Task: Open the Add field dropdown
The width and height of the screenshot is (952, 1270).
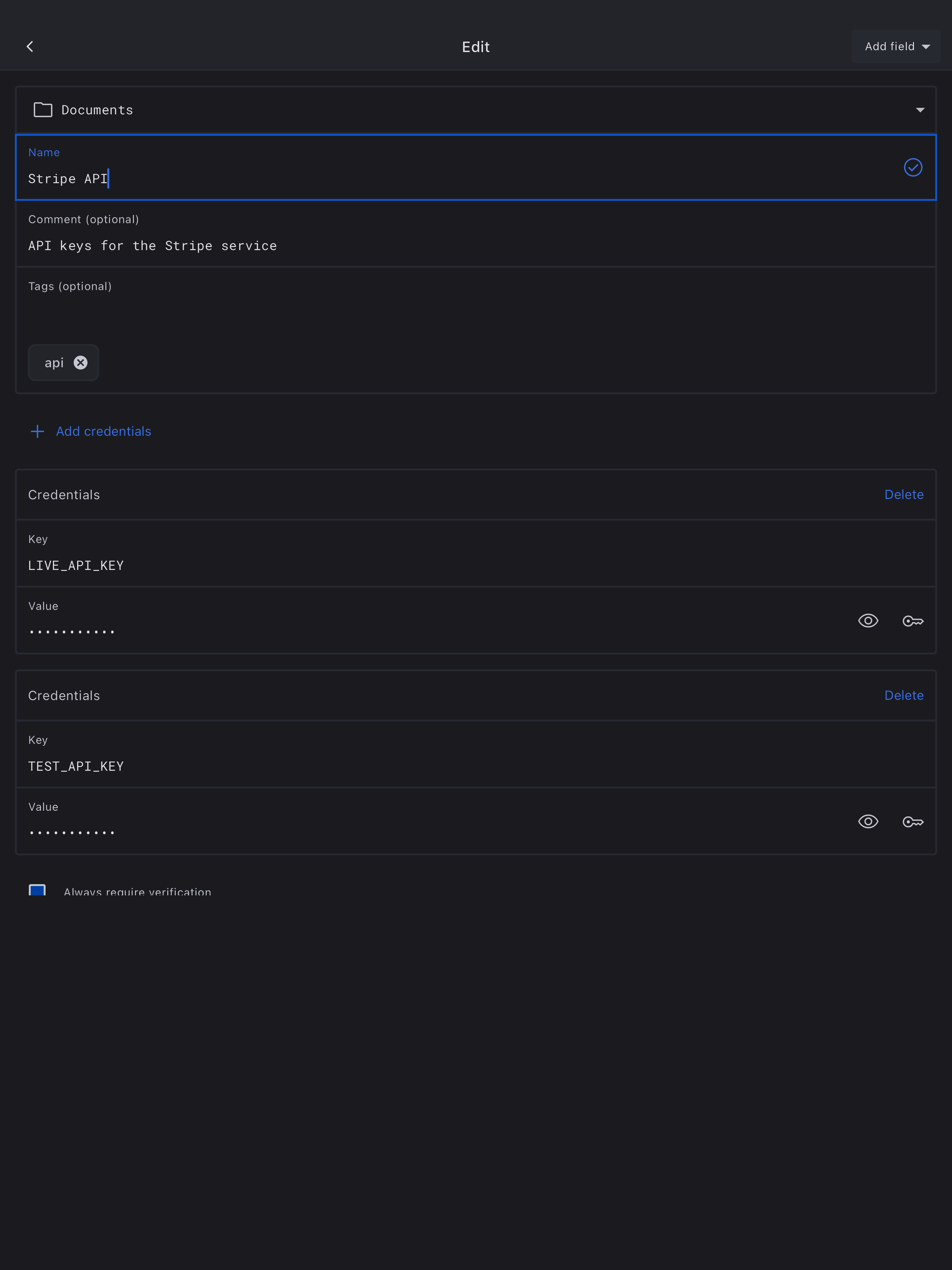Action: (896, 46)
